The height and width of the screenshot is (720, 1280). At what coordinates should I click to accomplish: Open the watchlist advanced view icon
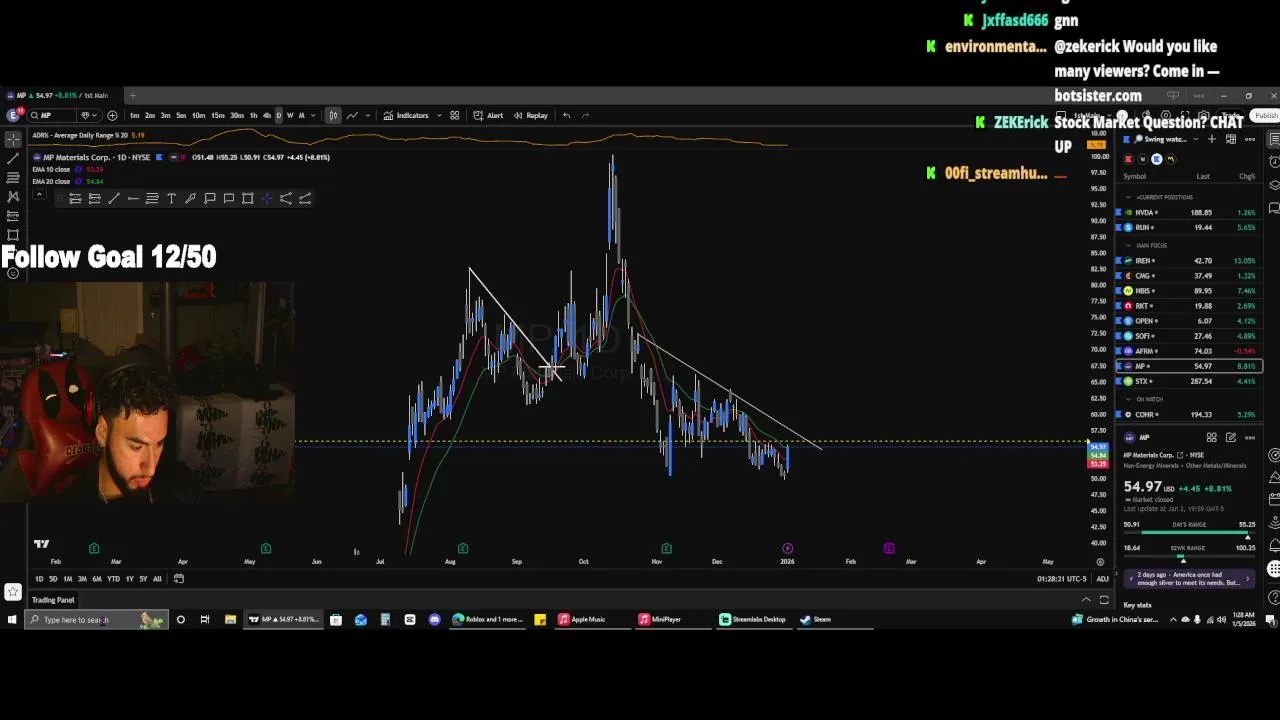coord(1231,139)
